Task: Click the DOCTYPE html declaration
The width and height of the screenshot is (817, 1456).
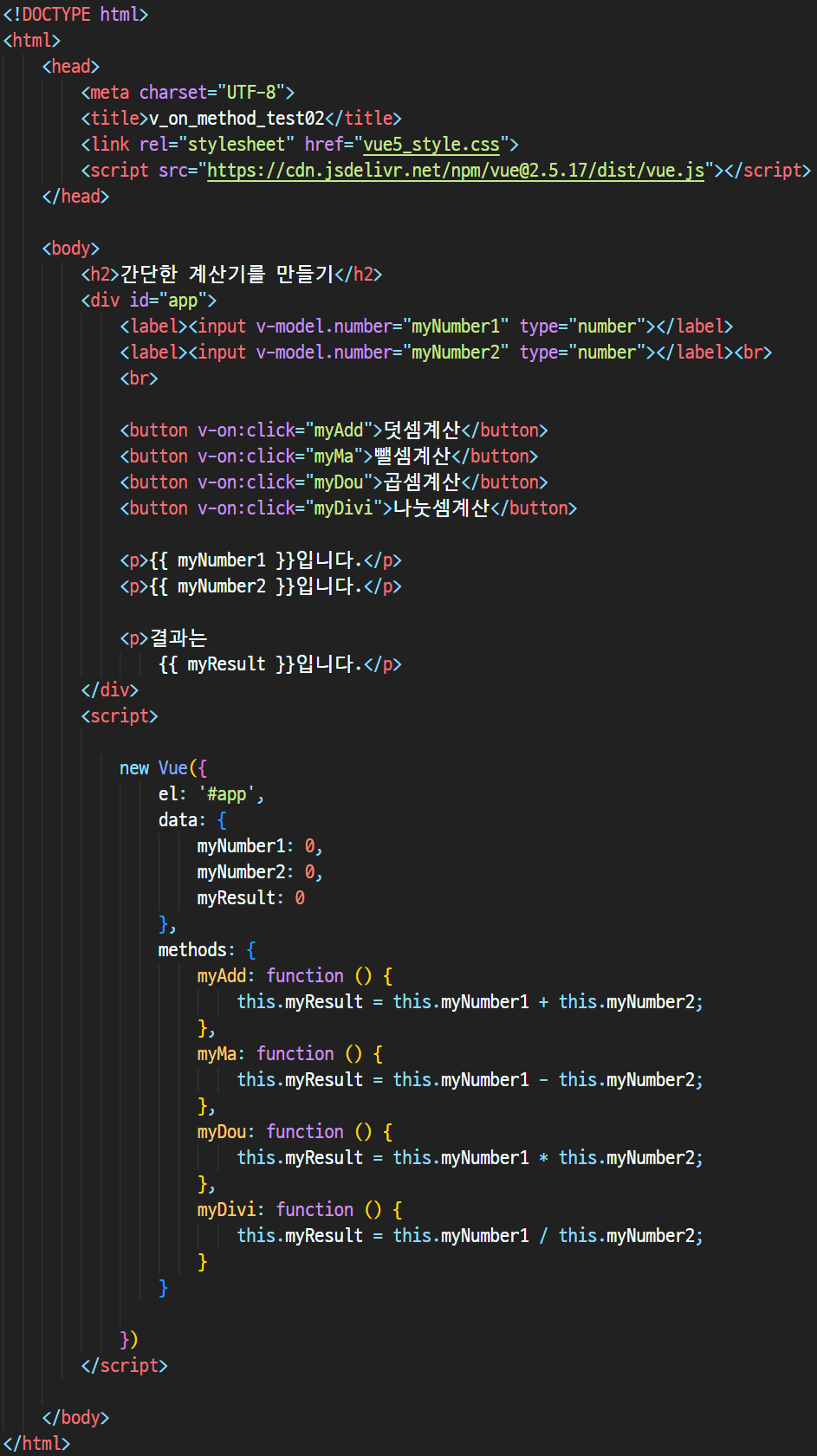Action: coord(75,15)
